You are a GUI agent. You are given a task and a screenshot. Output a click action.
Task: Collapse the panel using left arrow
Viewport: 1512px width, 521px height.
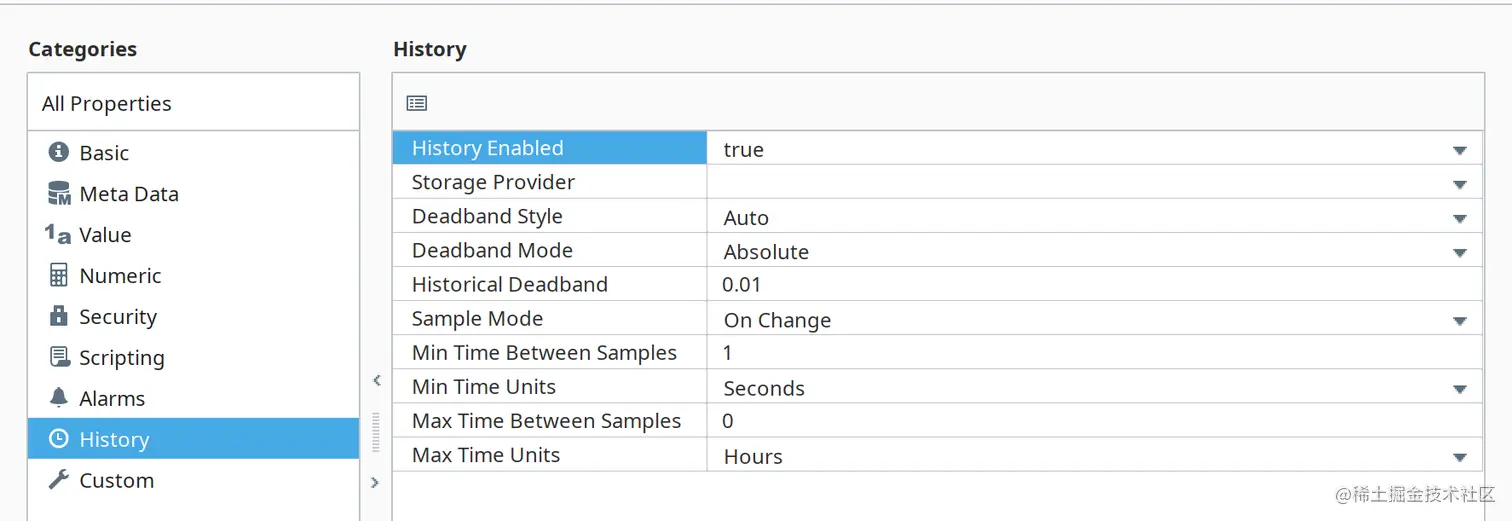pyautogui.click(x=376, y=380)
